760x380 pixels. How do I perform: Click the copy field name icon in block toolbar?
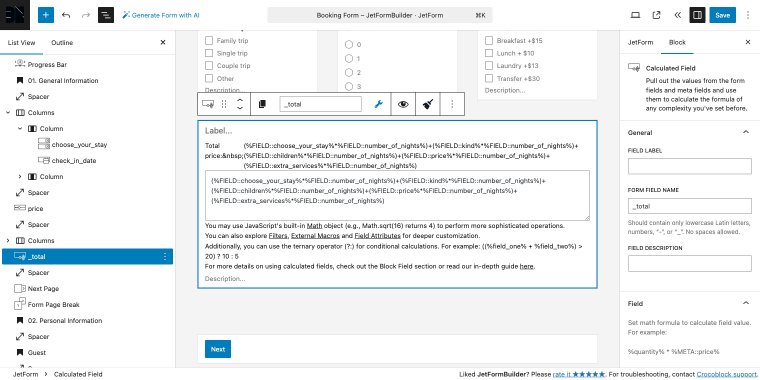tap(262, 104)
